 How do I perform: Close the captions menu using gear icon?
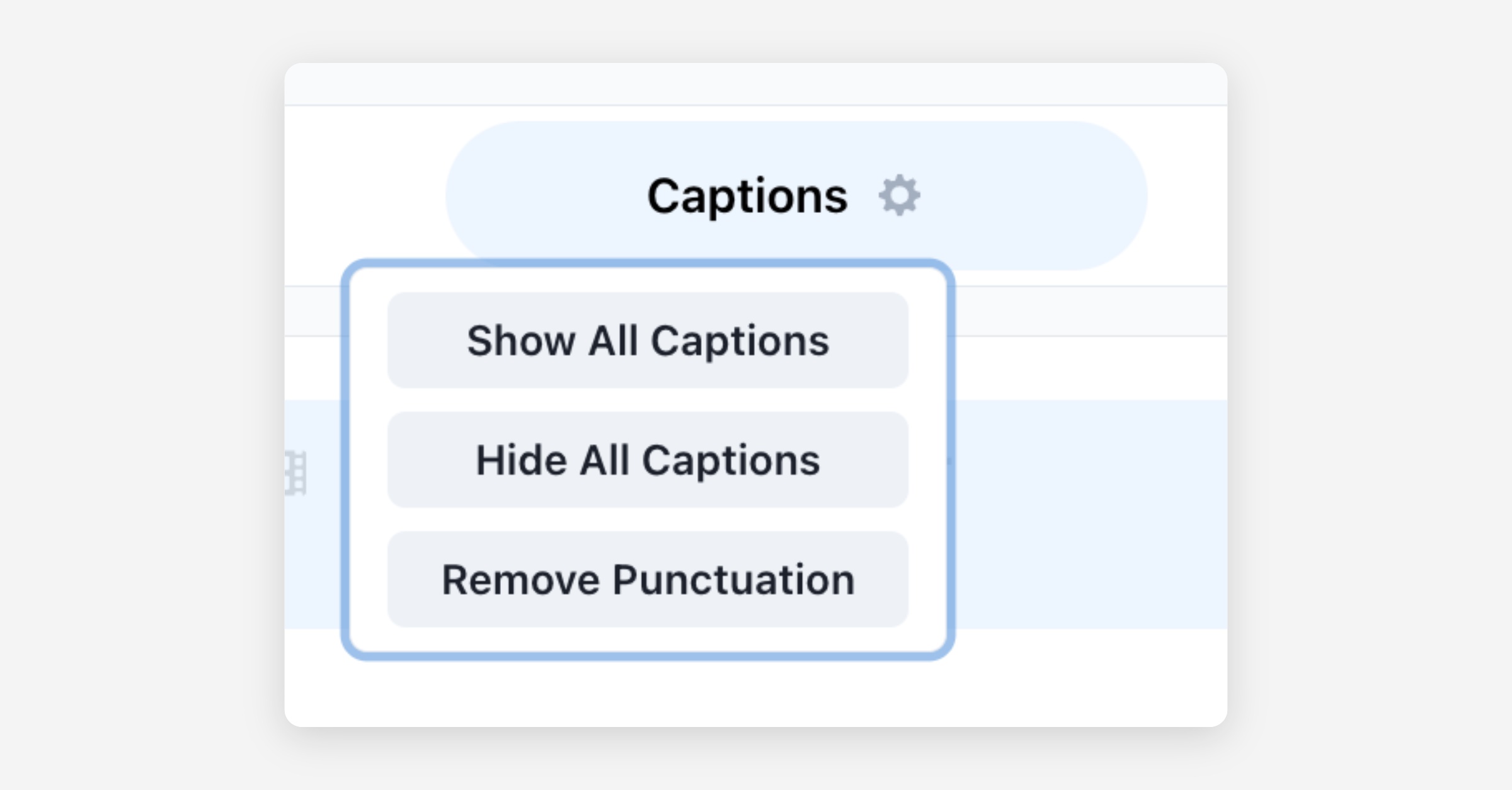pyautogui.click(x=899, y=195)
